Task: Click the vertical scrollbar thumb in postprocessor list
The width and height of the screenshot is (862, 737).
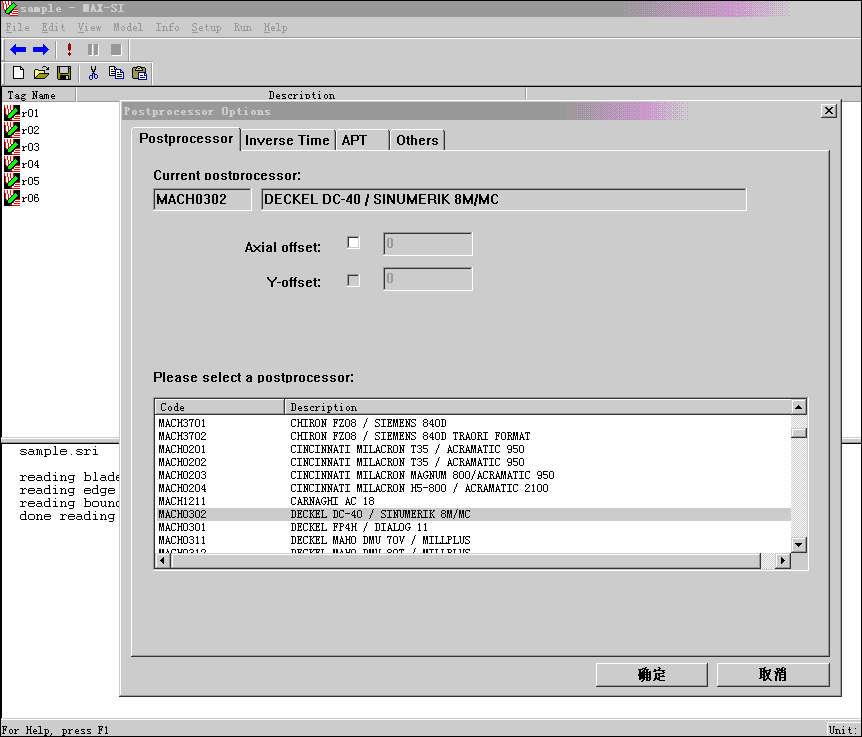Action: pyautogui.click(x=799, y=433)
